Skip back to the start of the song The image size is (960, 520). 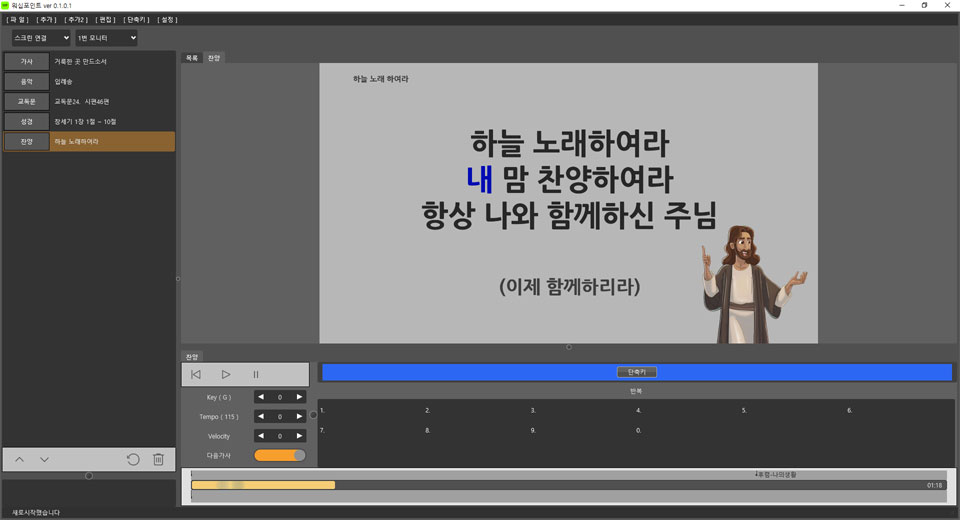tap(196, 374)
